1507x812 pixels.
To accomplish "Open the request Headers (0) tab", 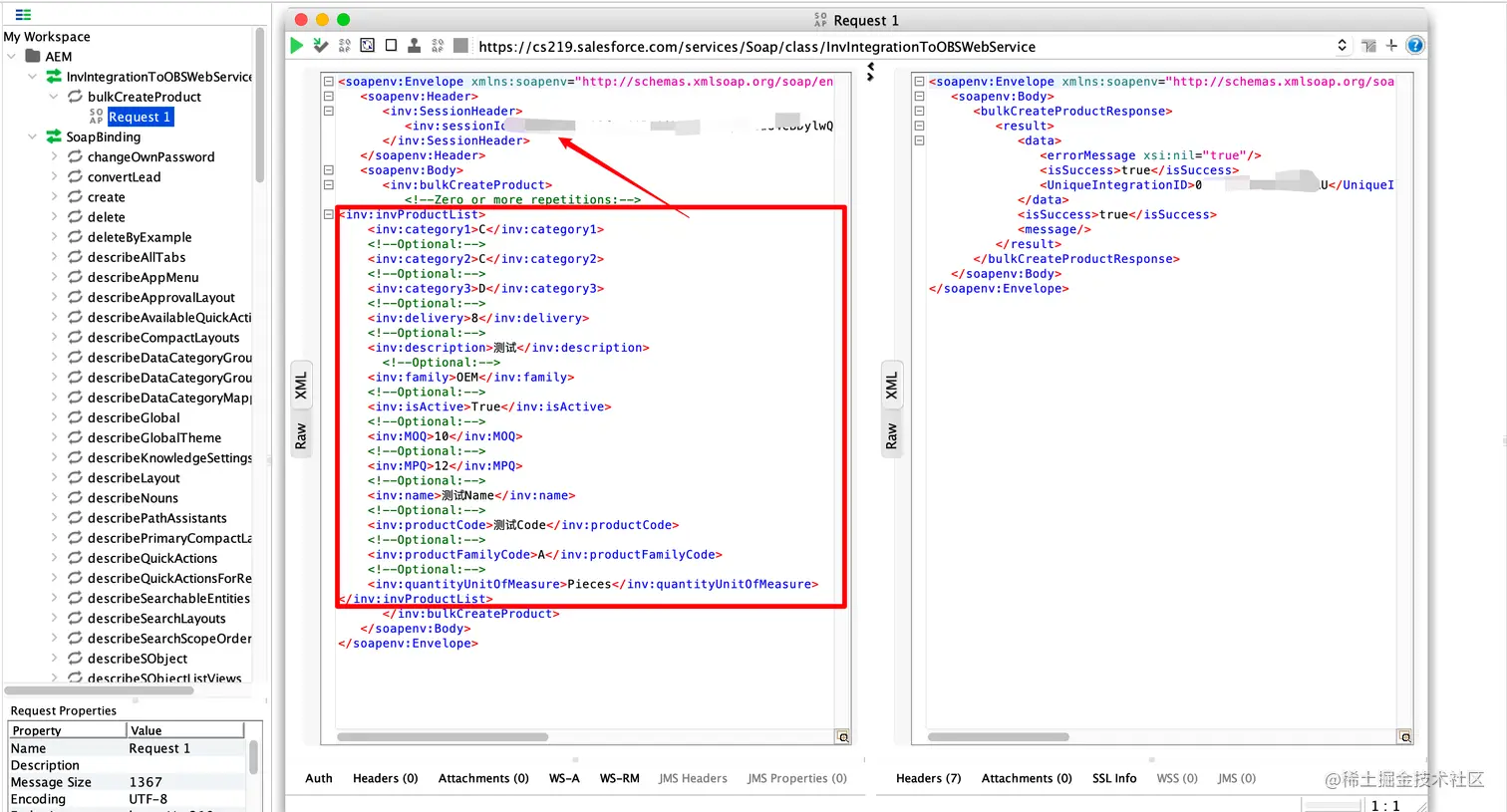I will [385, 778].
